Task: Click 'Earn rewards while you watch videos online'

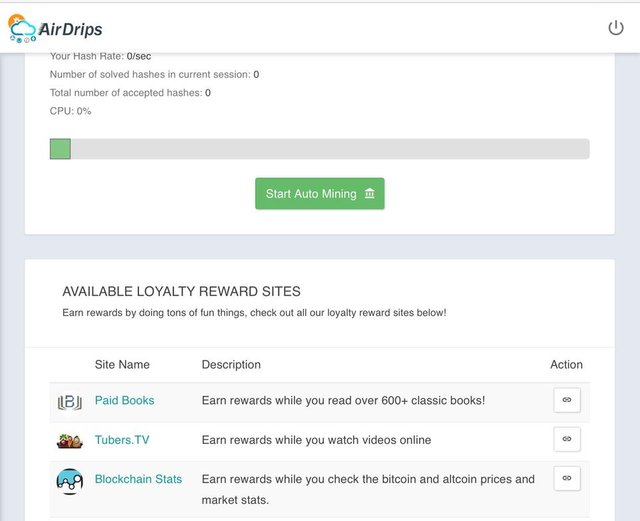Action: [x=316, y=440]
